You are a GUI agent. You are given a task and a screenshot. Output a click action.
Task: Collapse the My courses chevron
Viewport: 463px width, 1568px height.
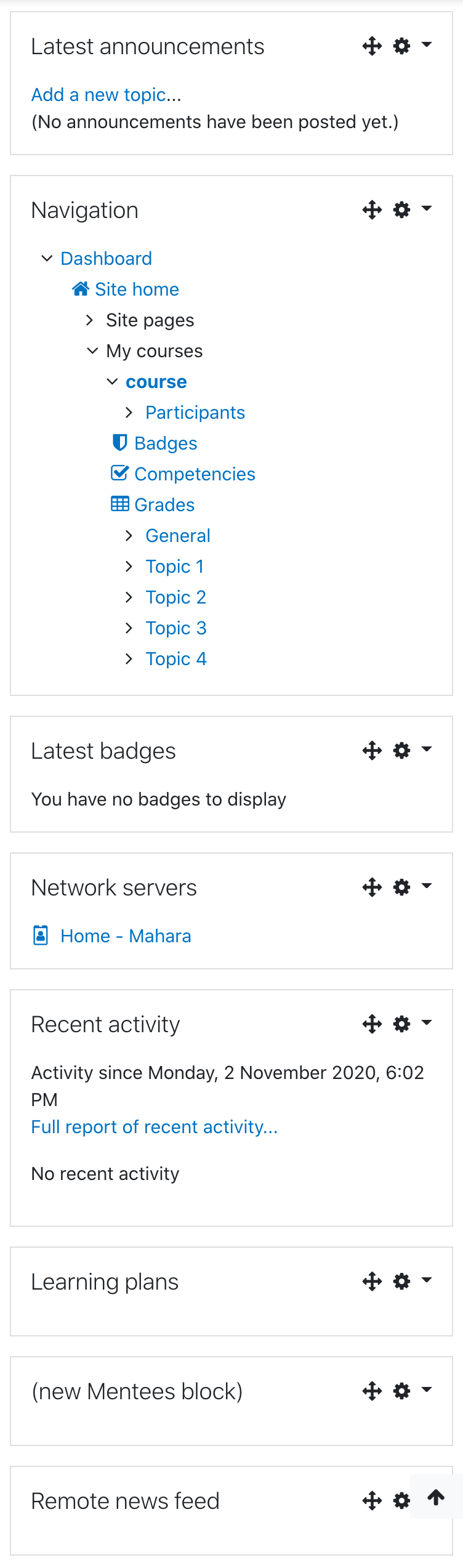point(92,351)
